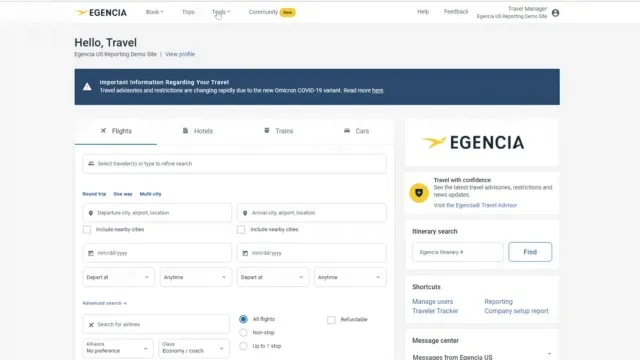Open the return Depart at dropdown
640x360 pixels.
tap(273, 277)
